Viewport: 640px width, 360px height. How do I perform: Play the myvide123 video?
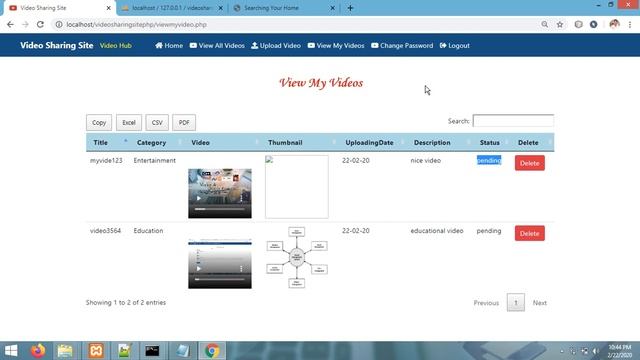pos(199,198)
